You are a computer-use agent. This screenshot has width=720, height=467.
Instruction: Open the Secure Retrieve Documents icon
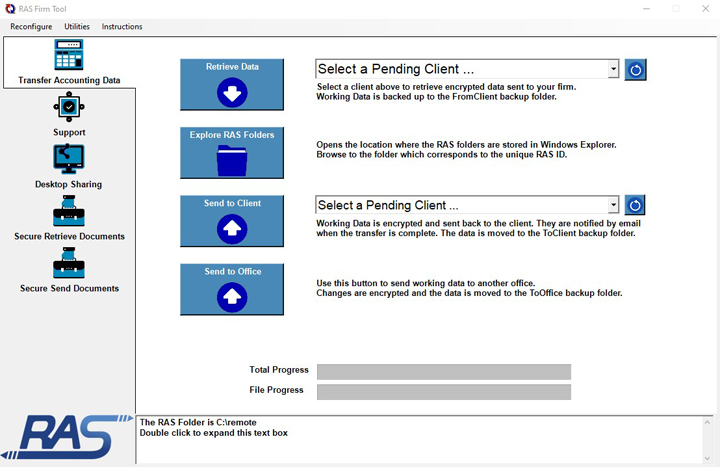69,211
